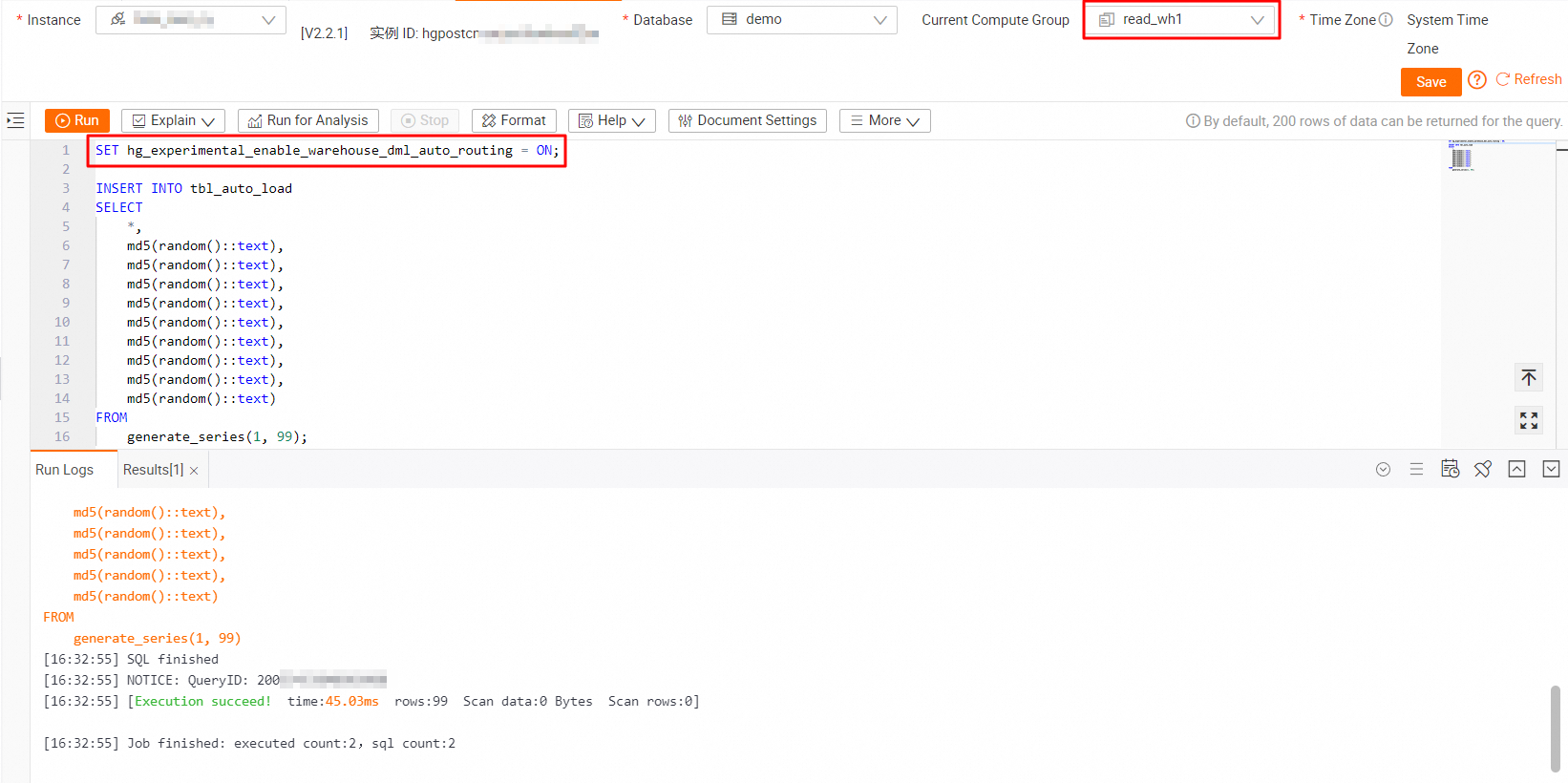Click the info icon before default rows note
Image resolution: width=1568 pixels, height=783 pixels.
[1193, 121]
